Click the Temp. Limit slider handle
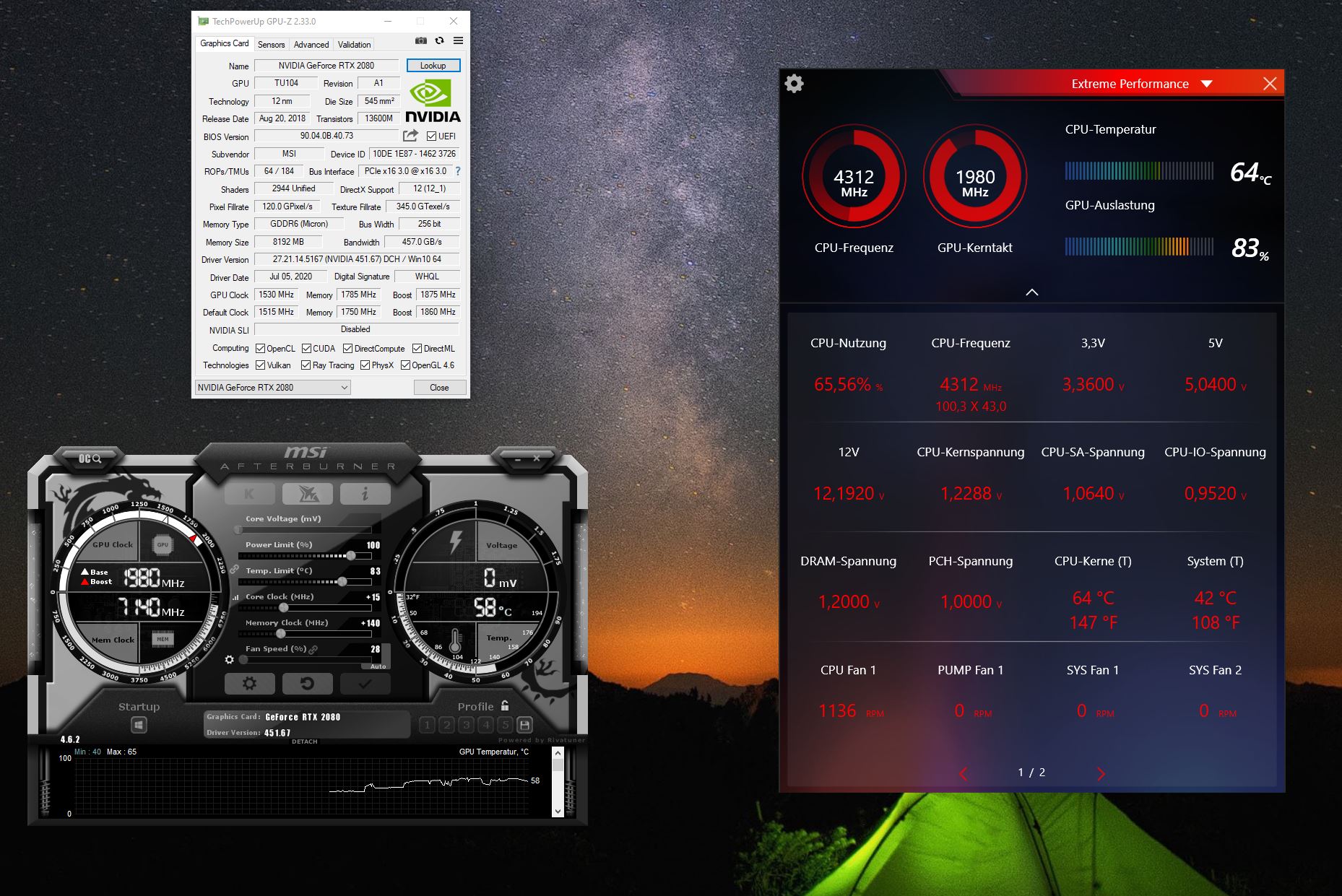This screenshot has width=1342, height=896. (x=342, y=582)
